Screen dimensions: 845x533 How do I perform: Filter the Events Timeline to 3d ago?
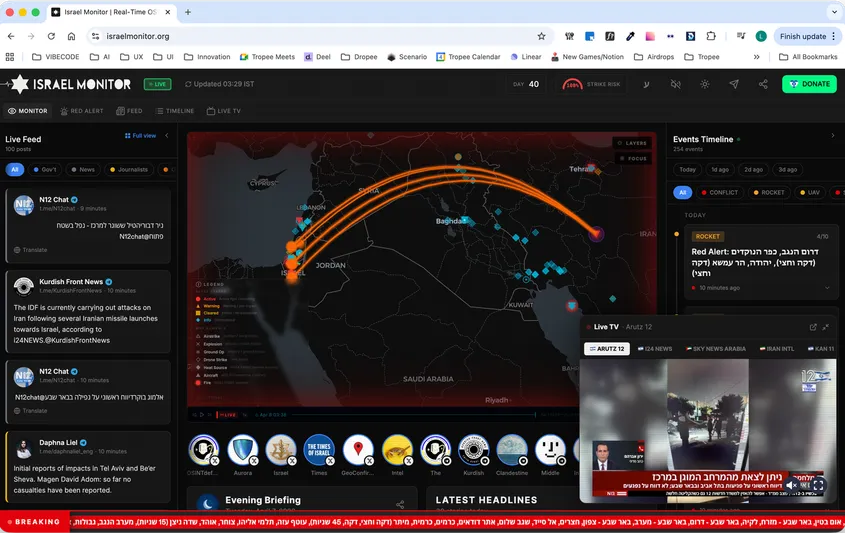coord(787,169)
